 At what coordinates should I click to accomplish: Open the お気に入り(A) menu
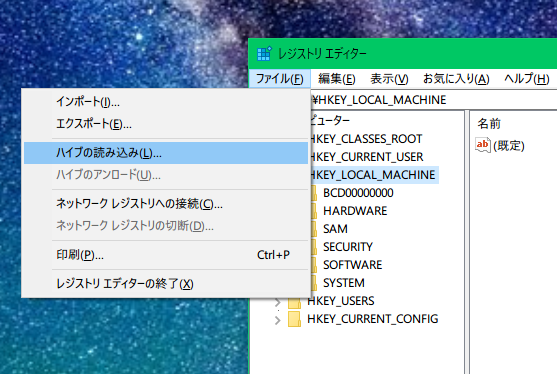456,78
